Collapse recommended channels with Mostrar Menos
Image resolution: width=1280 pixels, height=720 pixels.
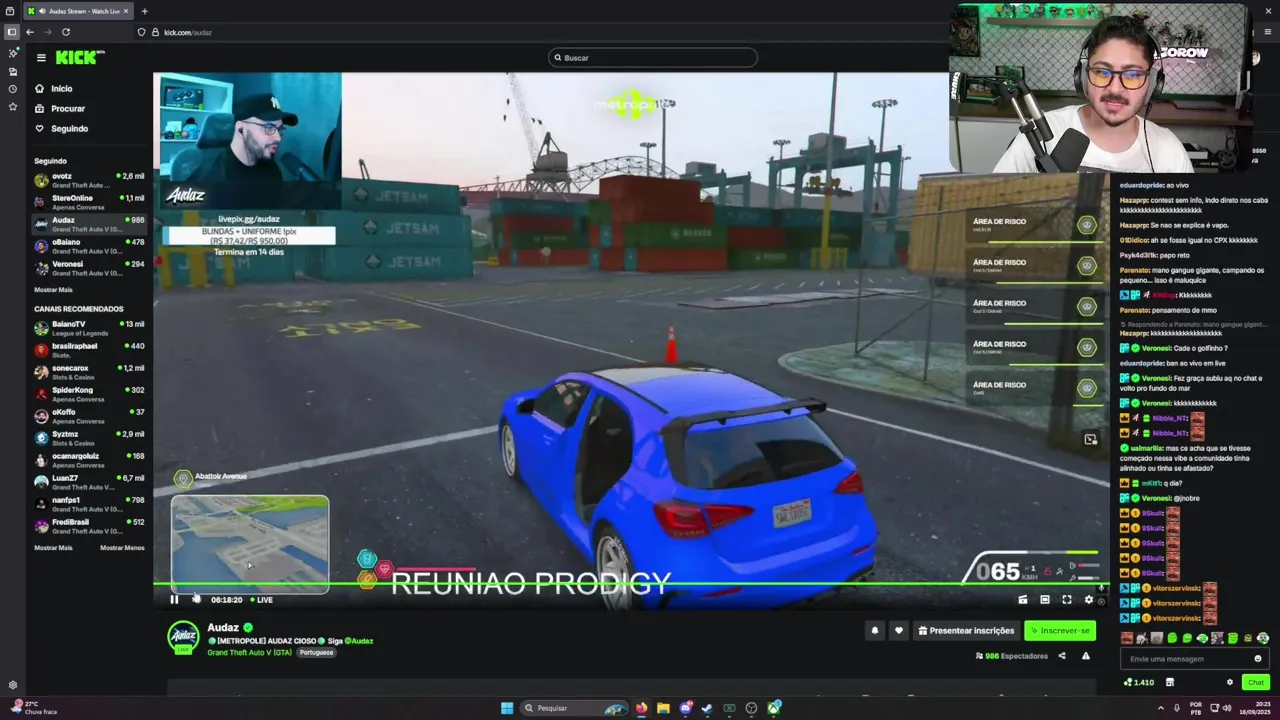tap(122, 548)
